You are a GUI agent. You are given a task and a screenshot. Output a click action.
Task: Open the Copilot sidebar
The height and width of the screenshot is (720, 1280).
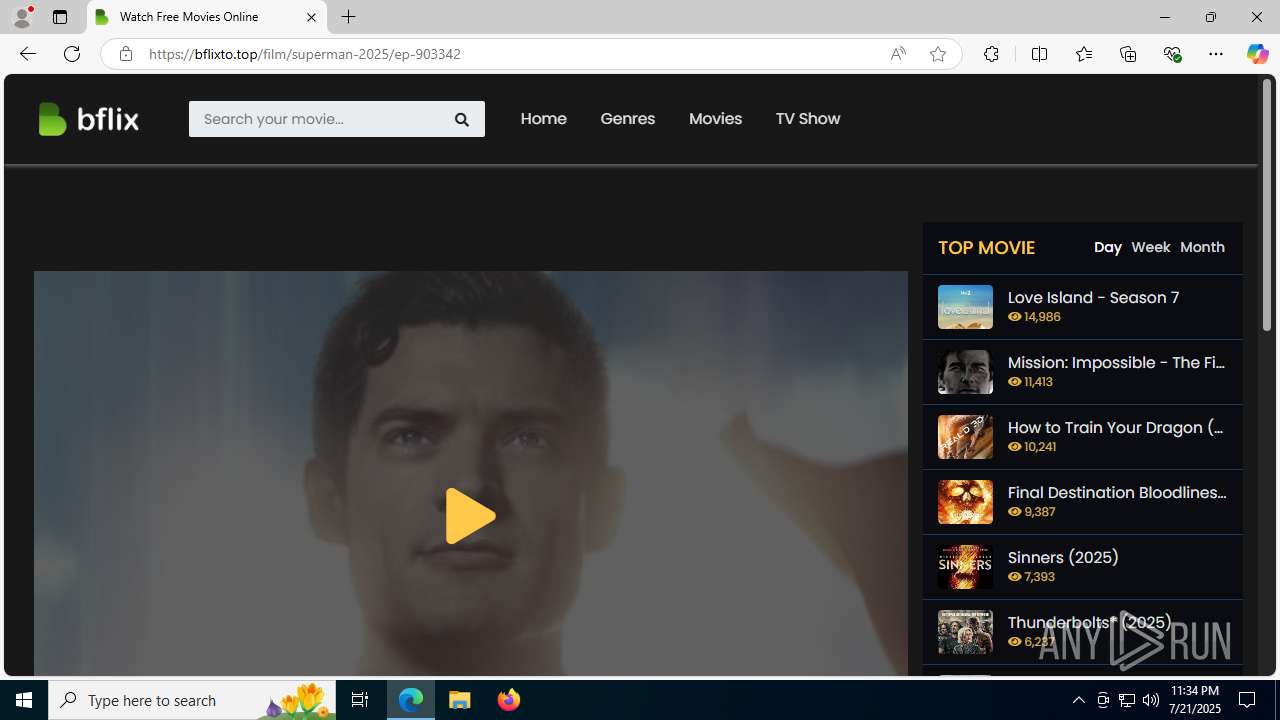[x=1257, y=54]
